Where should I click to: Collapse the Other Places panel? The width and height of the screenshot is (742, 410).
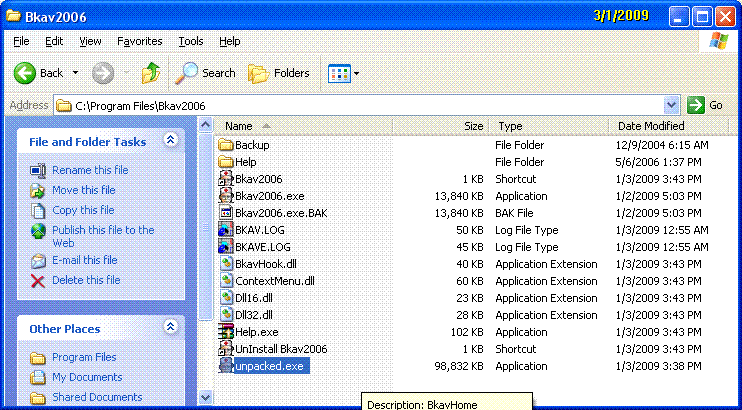click(x=170, y=326)
